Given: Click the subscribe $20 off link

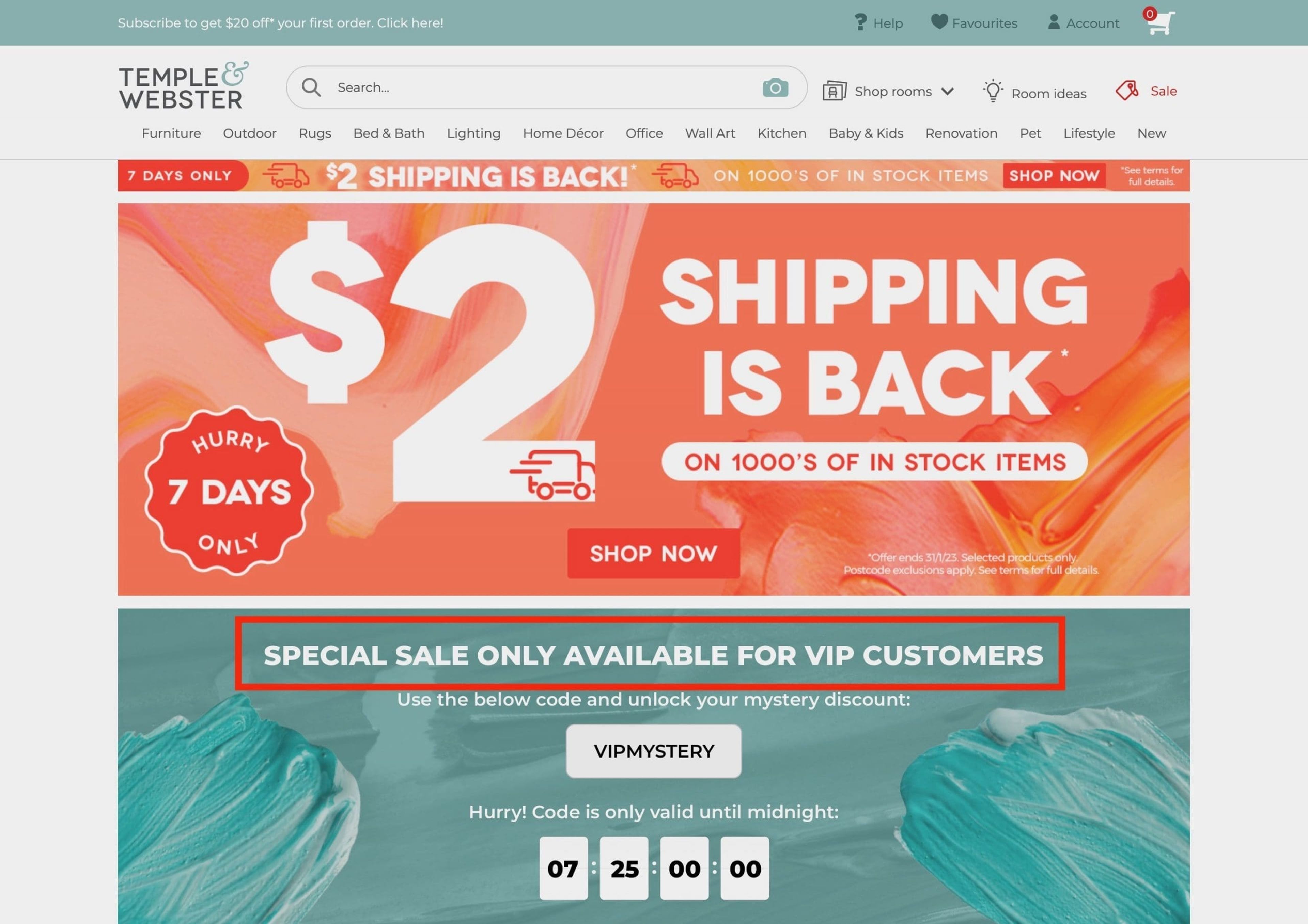Looking at the screenshot, I should pyautogui.click(x=280, y=23).
